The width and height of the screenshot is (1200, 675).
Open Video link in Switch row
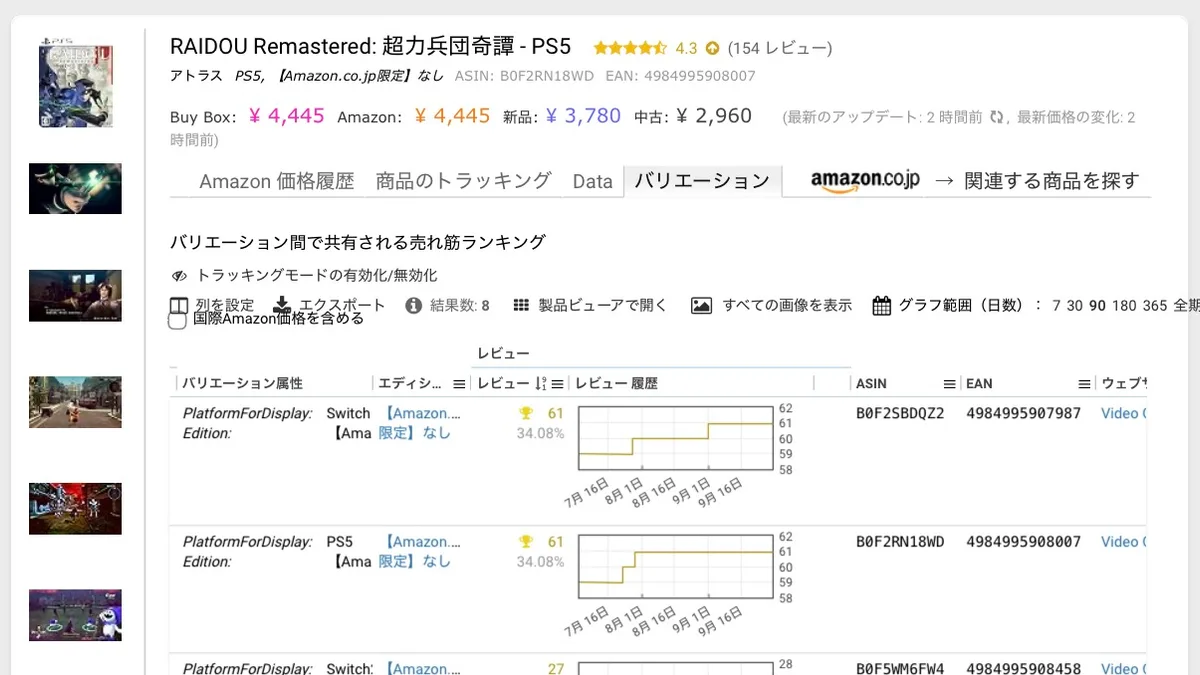click(x=1123, y=413)
